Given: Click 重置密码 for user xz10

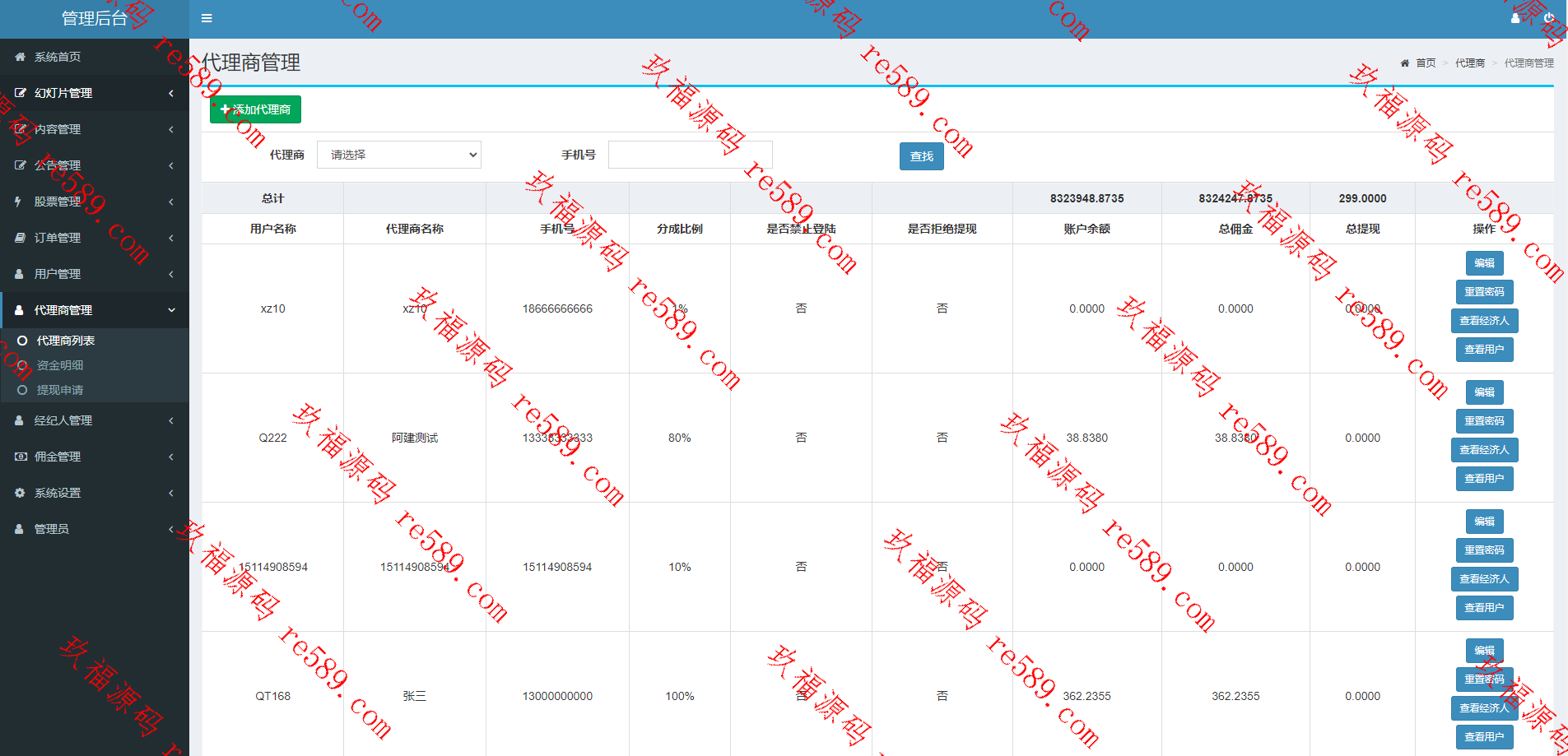Looking at the screenshot, I should tap(1484, 292).
